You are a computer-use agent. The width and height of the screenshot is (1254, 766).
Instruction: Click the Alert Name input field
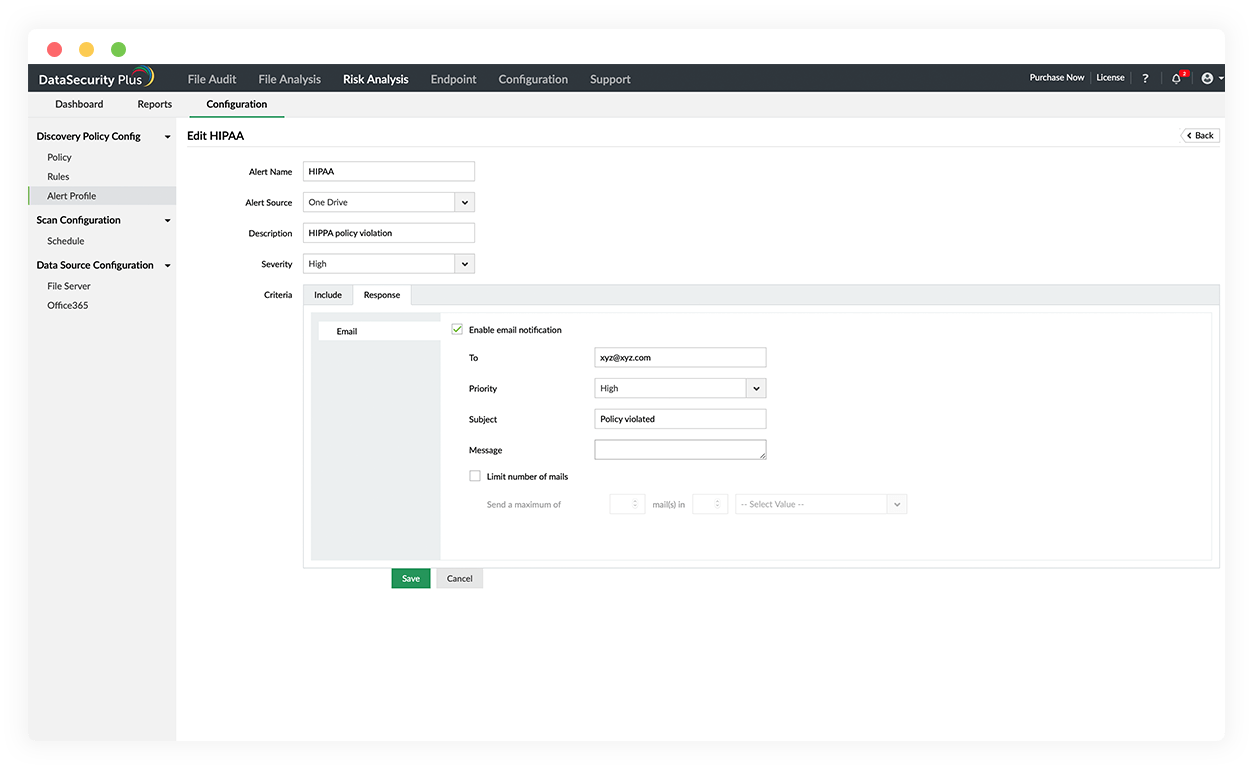388,171
